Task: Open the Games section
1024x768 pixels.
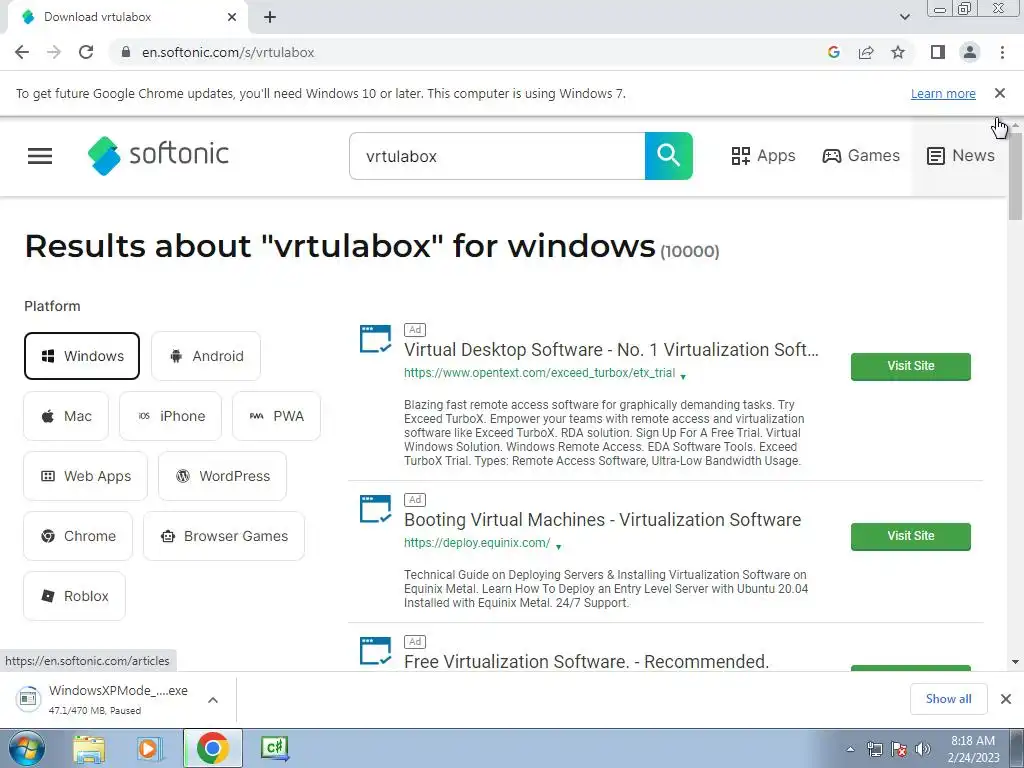Action: point(861,155)
